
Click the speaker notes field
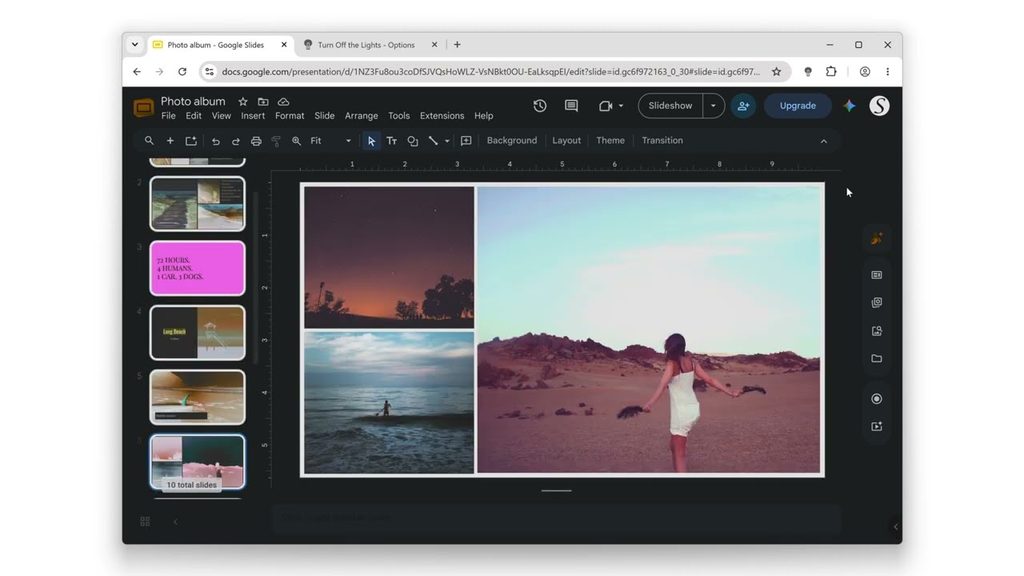[x=556, y=517]
